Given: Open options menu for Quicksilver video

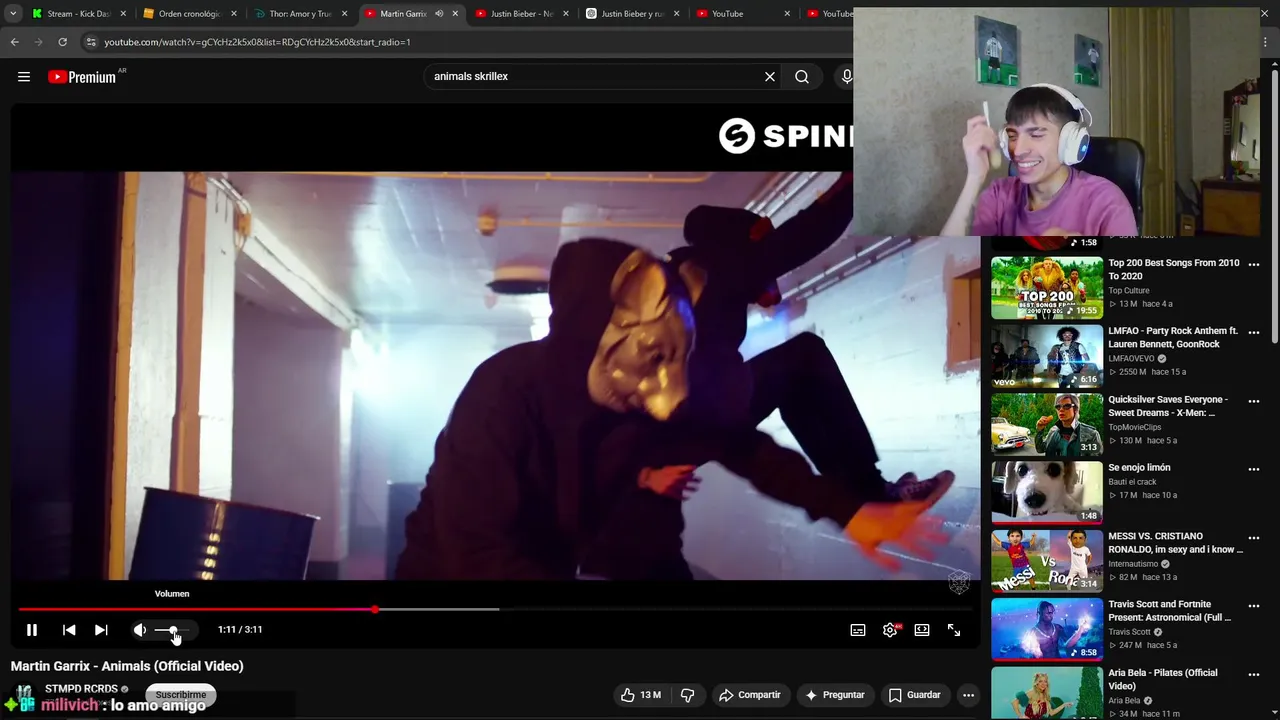Looking at the screenshot, I should point(1254,401).
